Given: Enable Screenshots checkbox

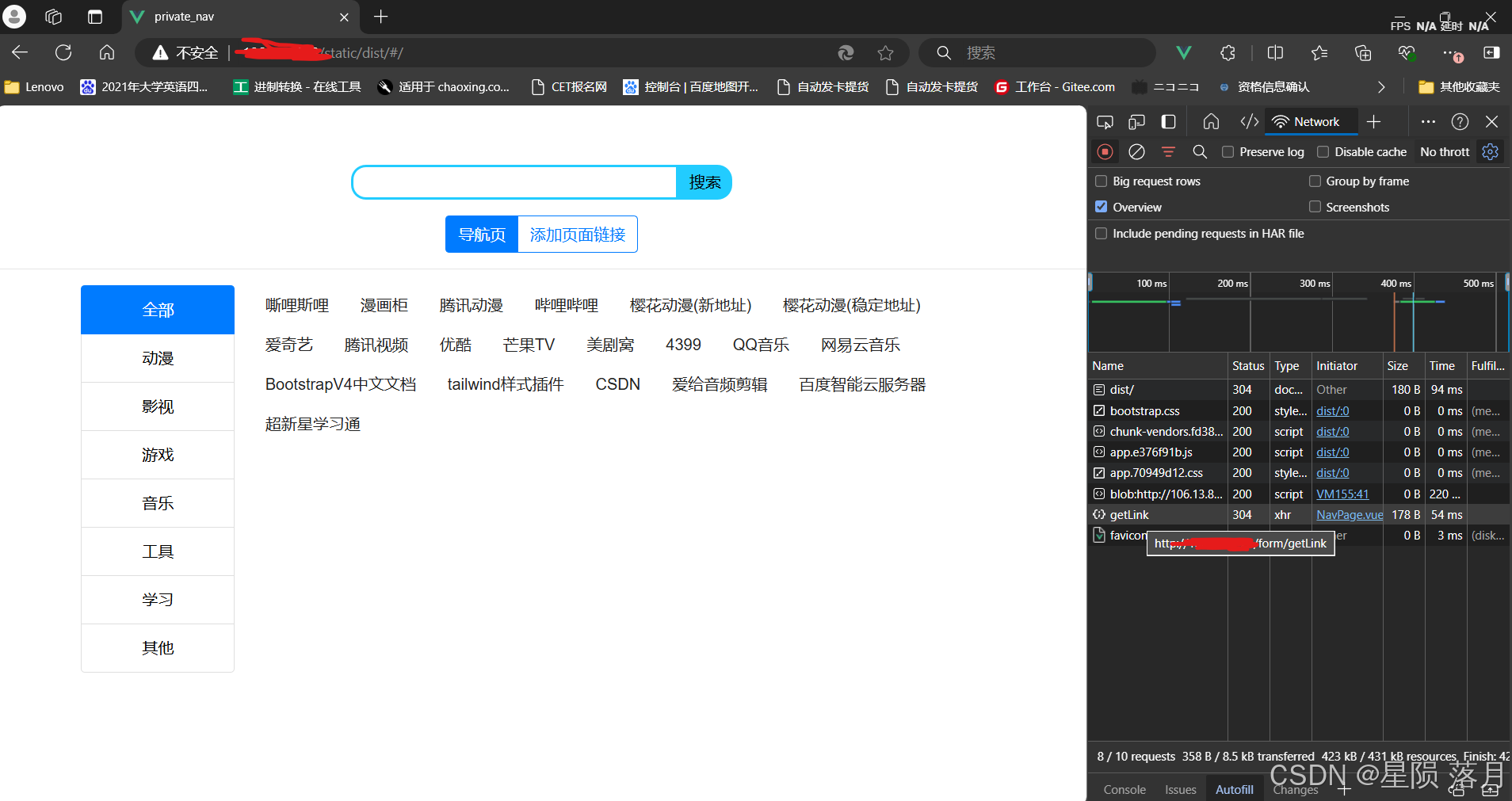Looking at the screenshot, I should click(1315, 207).
